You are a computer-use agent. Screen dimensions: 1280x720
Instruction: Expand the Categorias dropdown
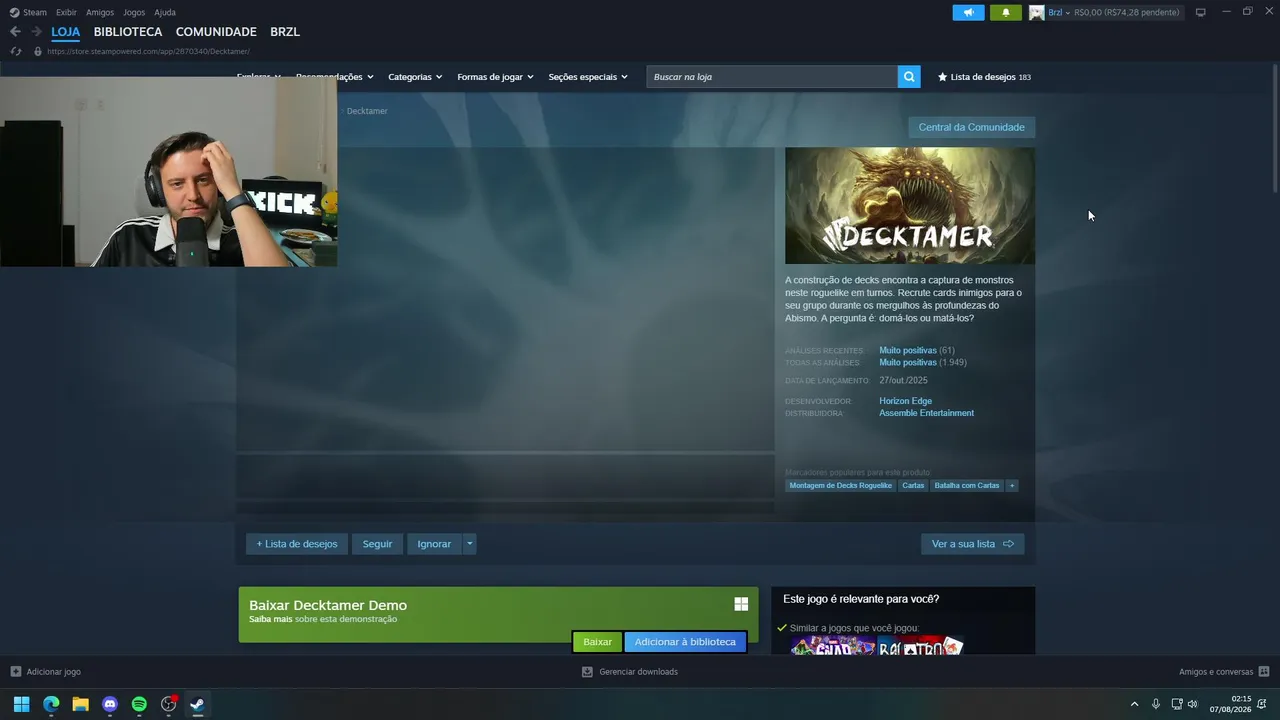[x=415, y=77]
